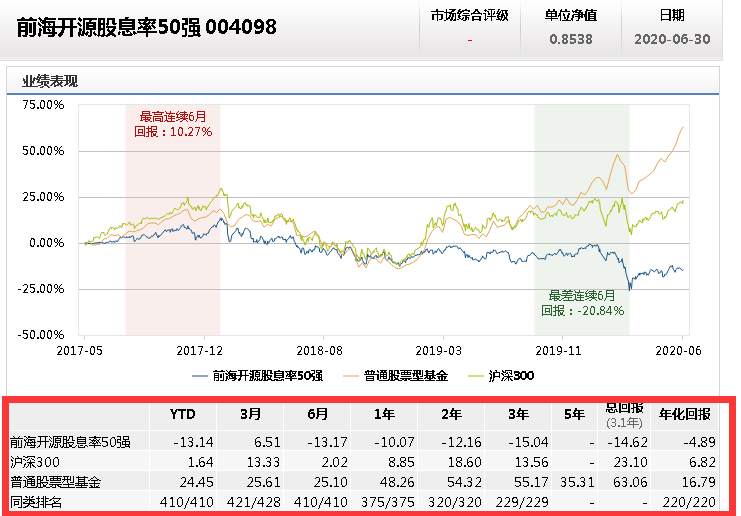Click the 3月 column header
This screenshot has width=741, height=516.
point(250,415)
